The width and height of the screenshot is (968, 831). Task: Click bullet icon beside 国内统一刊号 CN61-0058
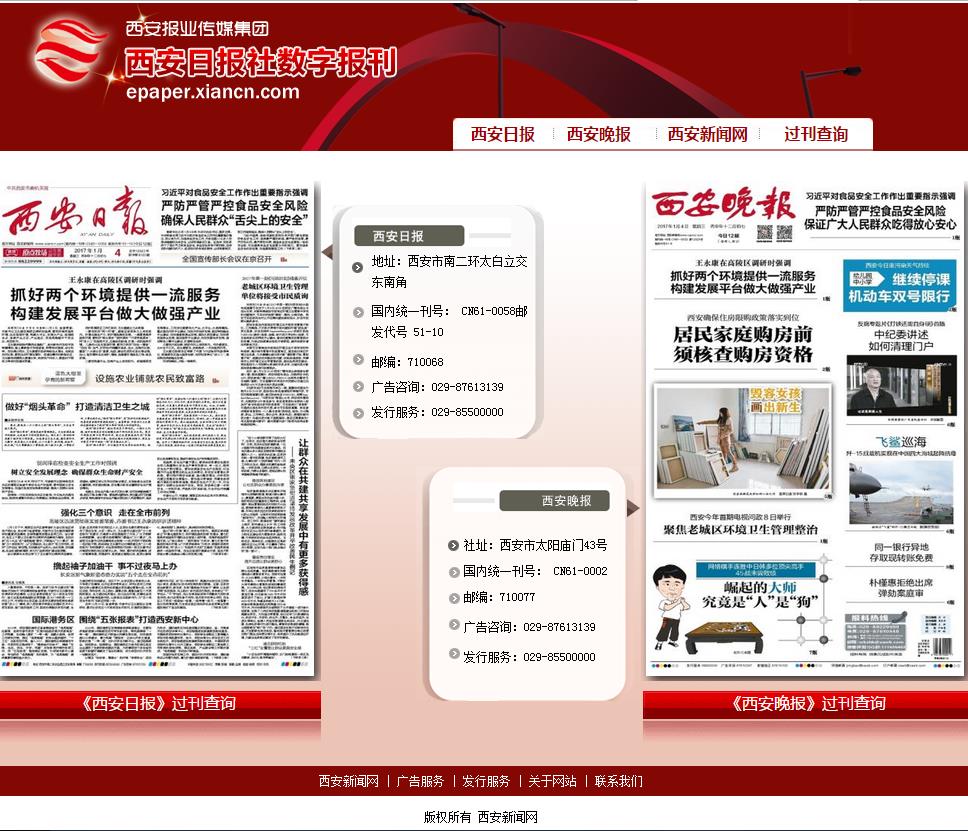(358, 312)
